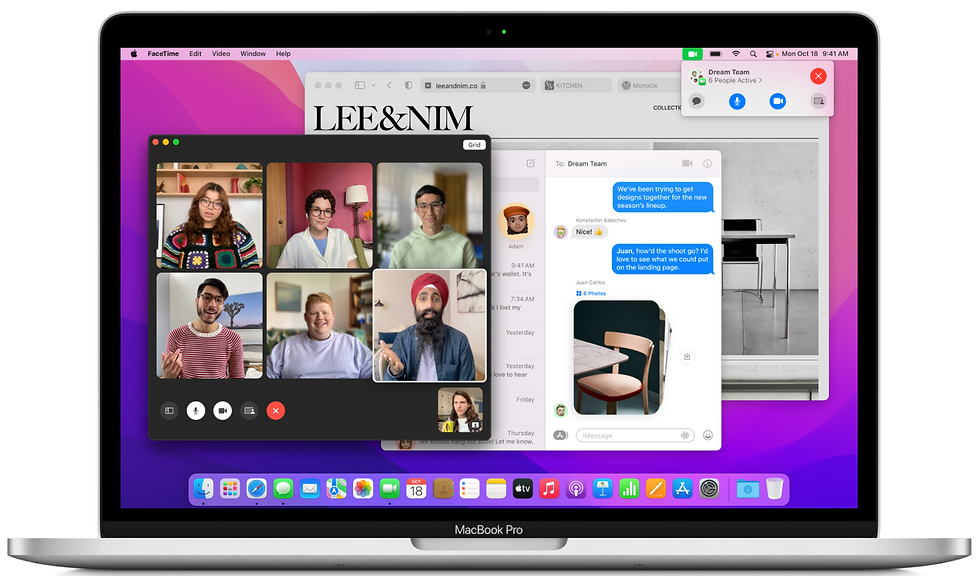Viewport: 980px width, 576px height.
Task: Open Keynote from the Dock
Action: (x=602, y=489)
